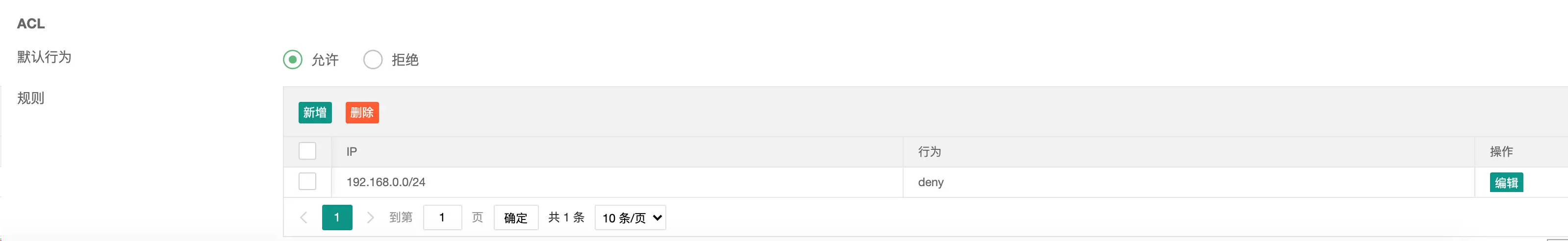This screenshot has width=1568, height=241.
Task: Click the 编辑 button for the deny rule
Action: click(x=1506, y=183)
